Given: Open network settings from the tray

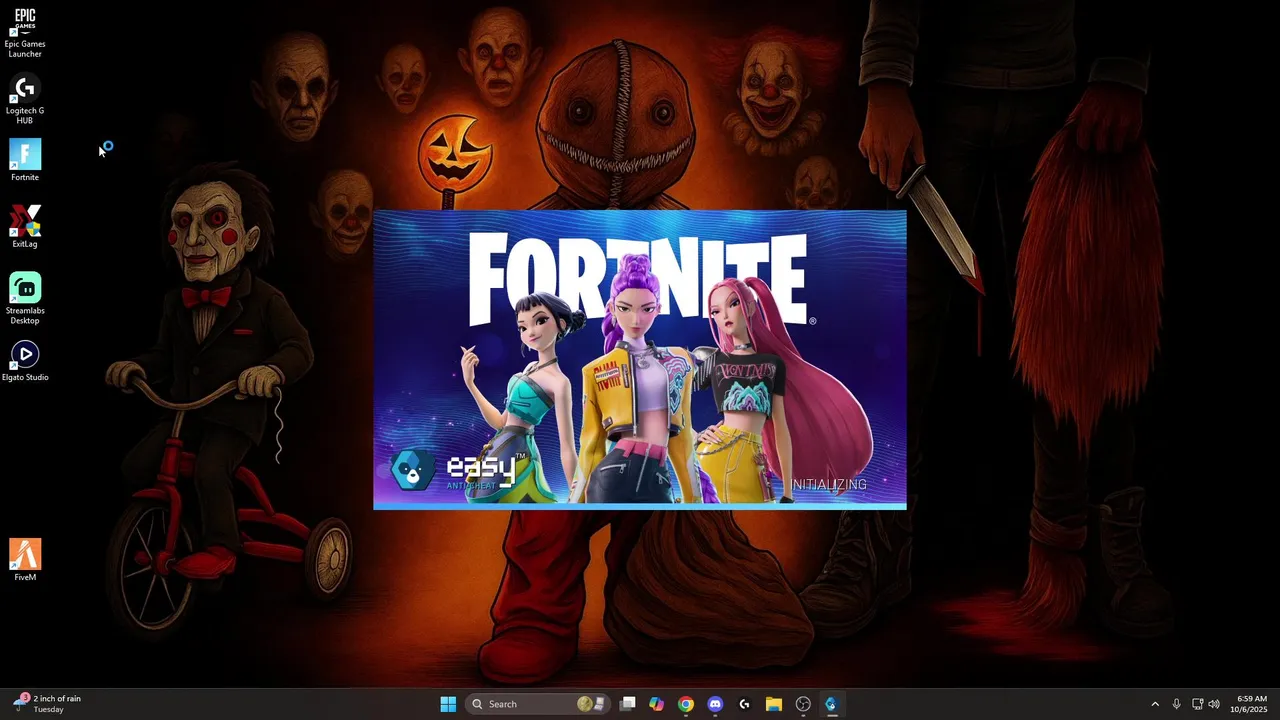Looking at the screenshot, I should coord(1197,704).
